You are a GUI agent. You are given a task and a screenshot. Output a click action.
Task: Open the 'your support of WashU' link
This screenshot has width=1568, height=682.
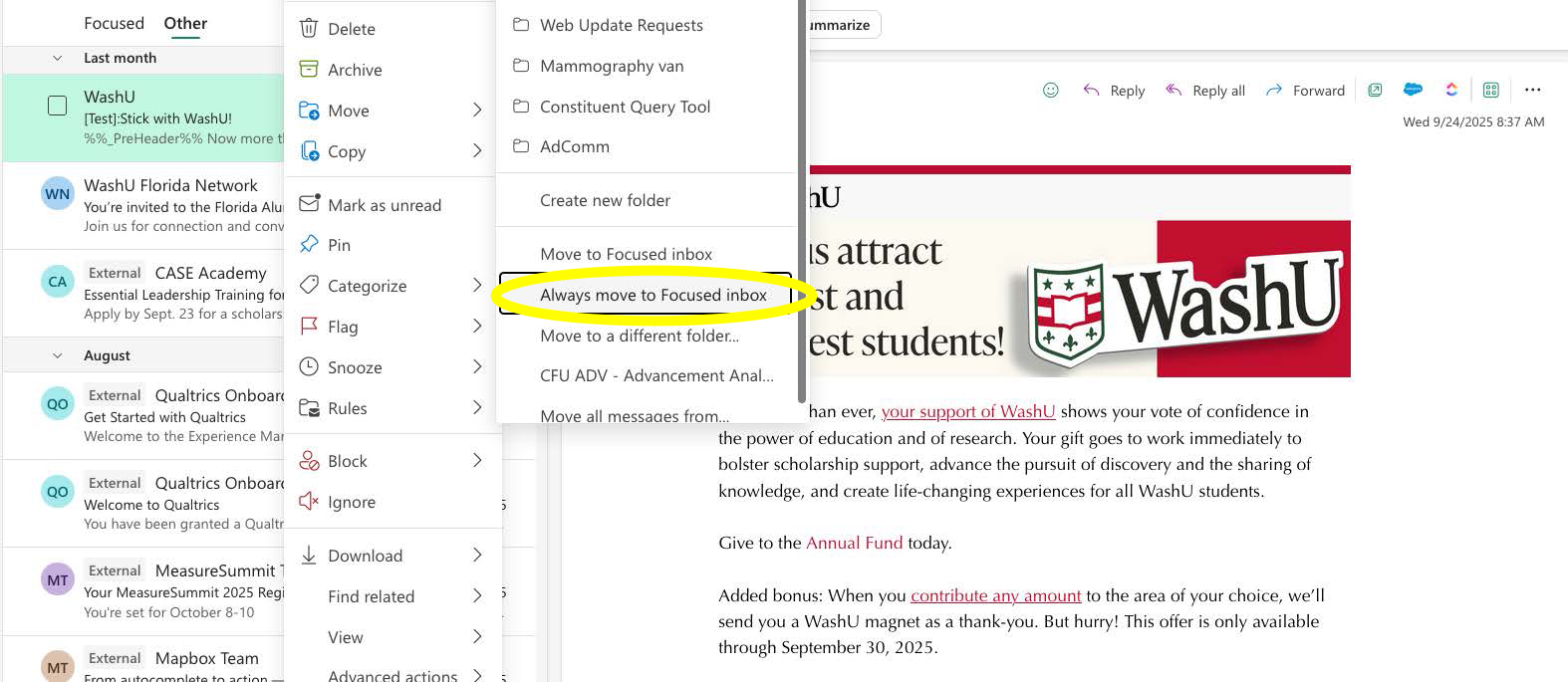(967, 411)
